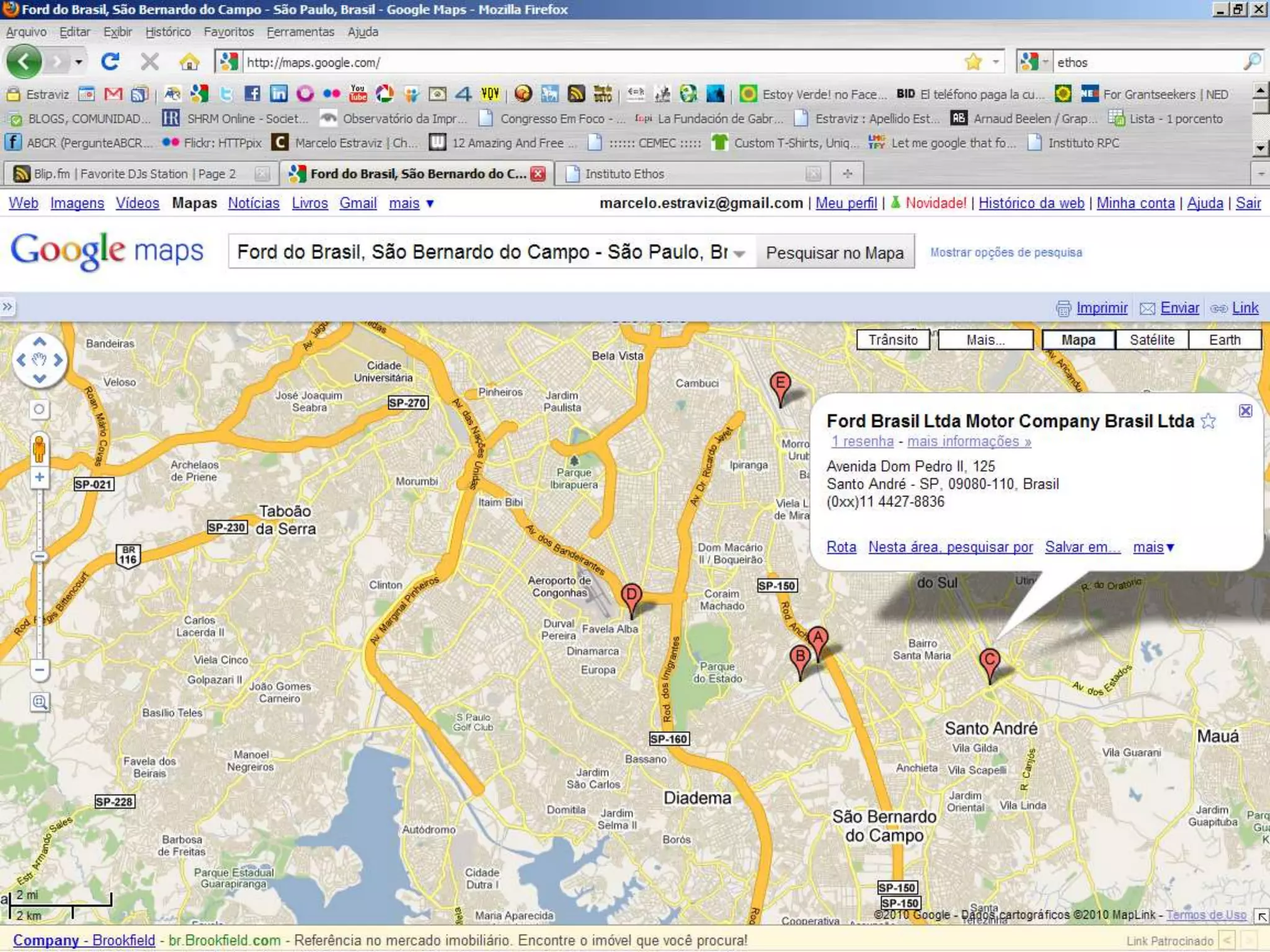Star the Ford Brasil Ltda place
The height and width of the screenshot is (952, 1270).
pos(1208,422)
